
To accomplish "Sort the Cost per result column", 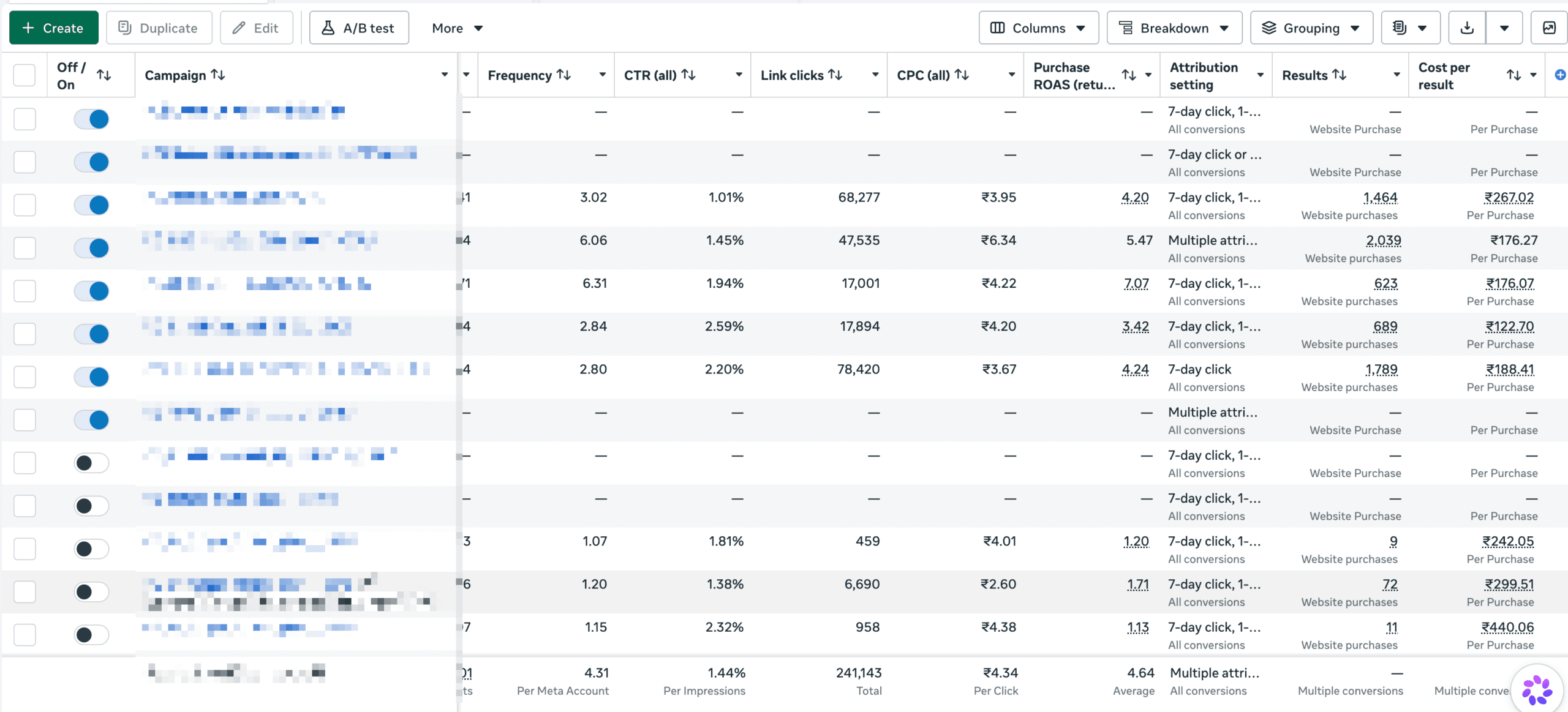I will [x=1514, y=75].
